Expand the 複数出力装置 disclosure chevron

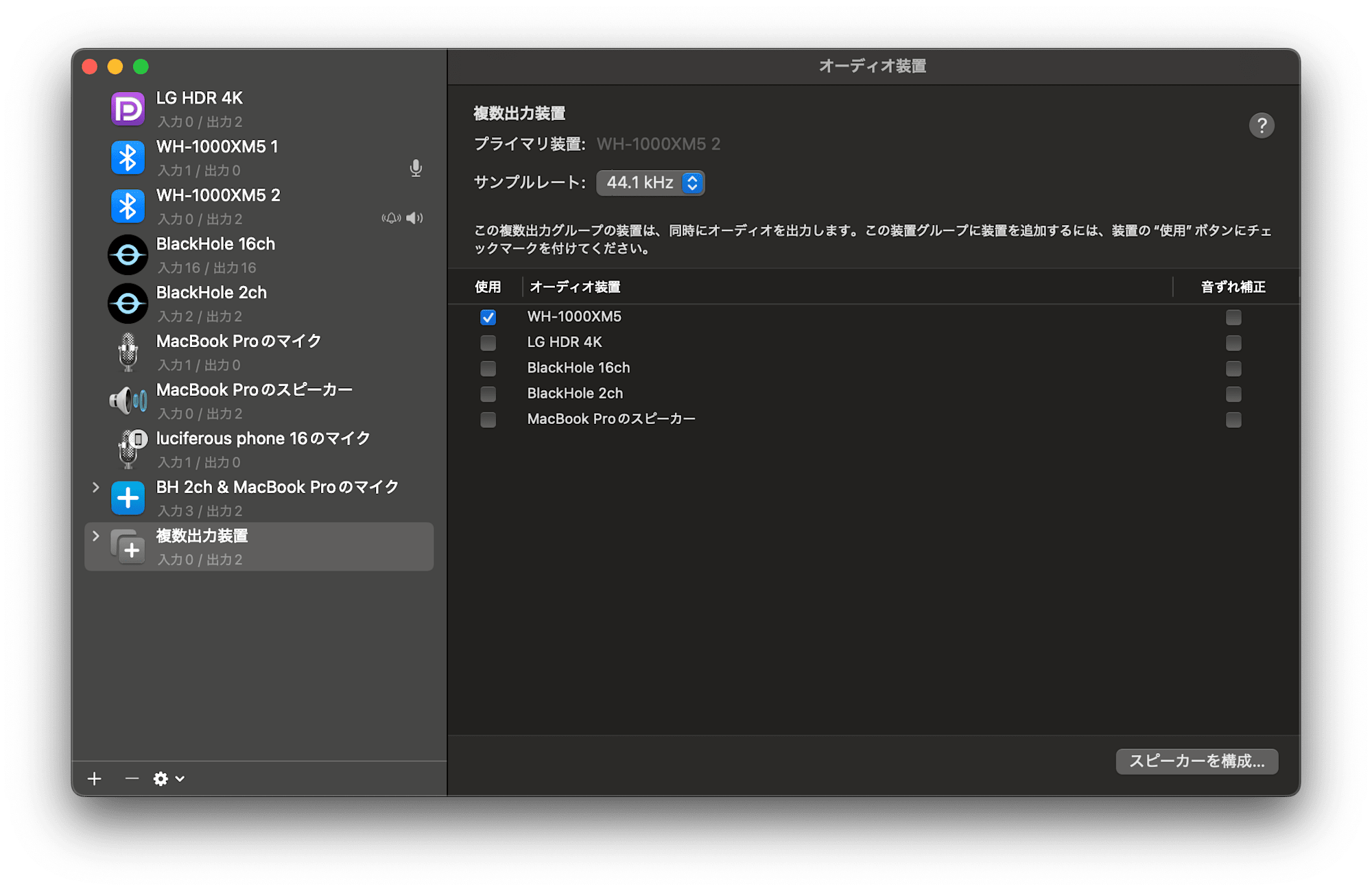(96, 536)
